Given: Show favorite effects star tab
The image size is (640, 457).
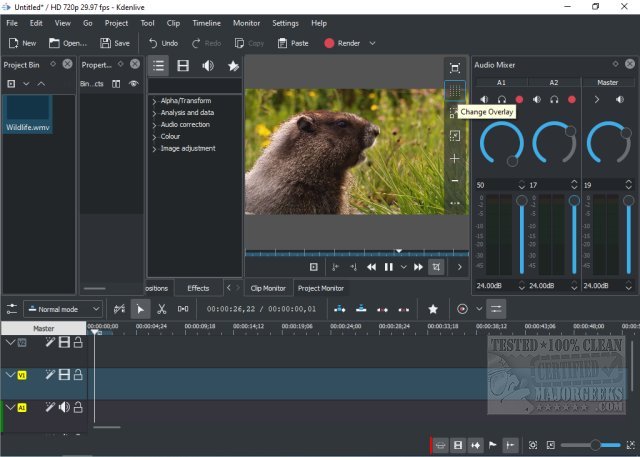Looking at the screenshot, I should click(233, 66).
